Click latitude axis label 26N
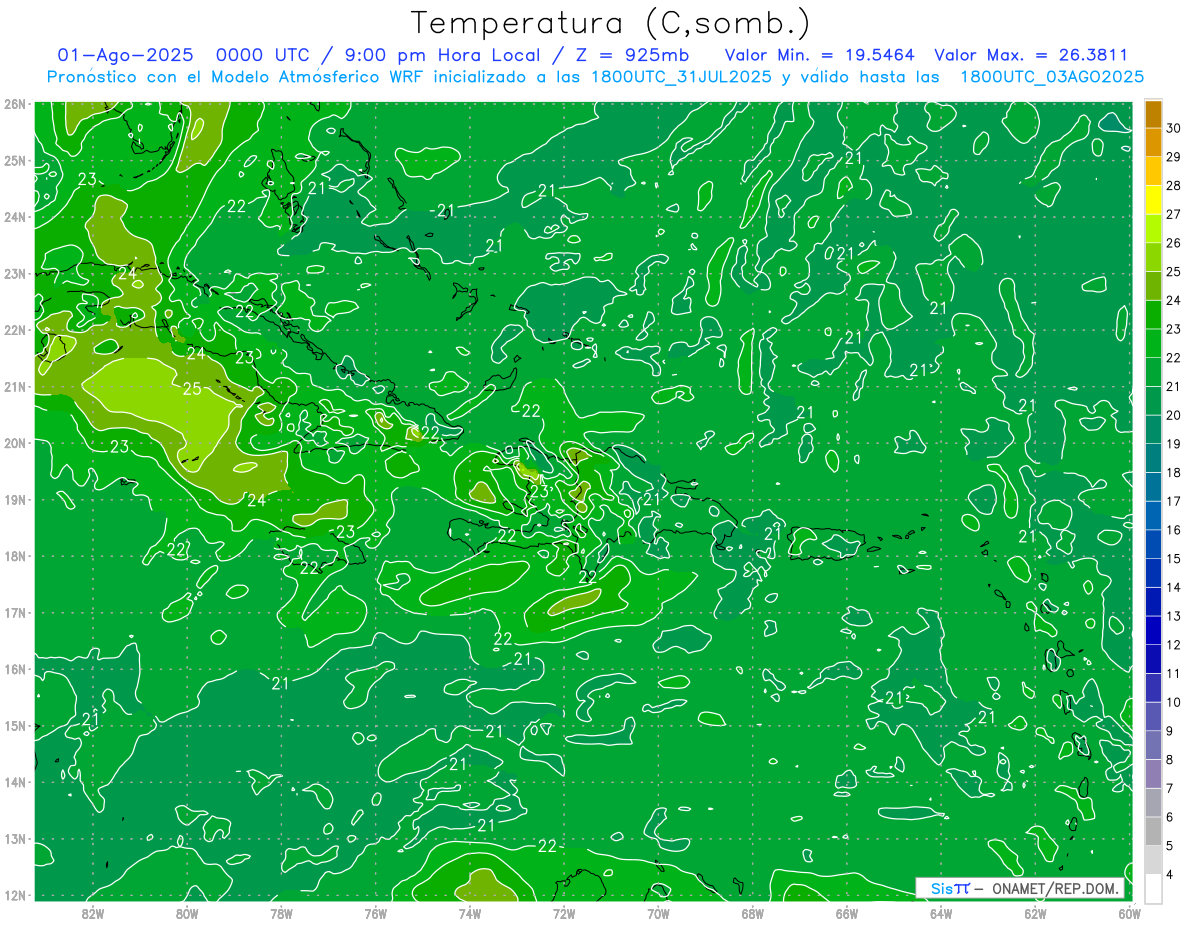Screen dimensions: 1200x927 point(15,104)
